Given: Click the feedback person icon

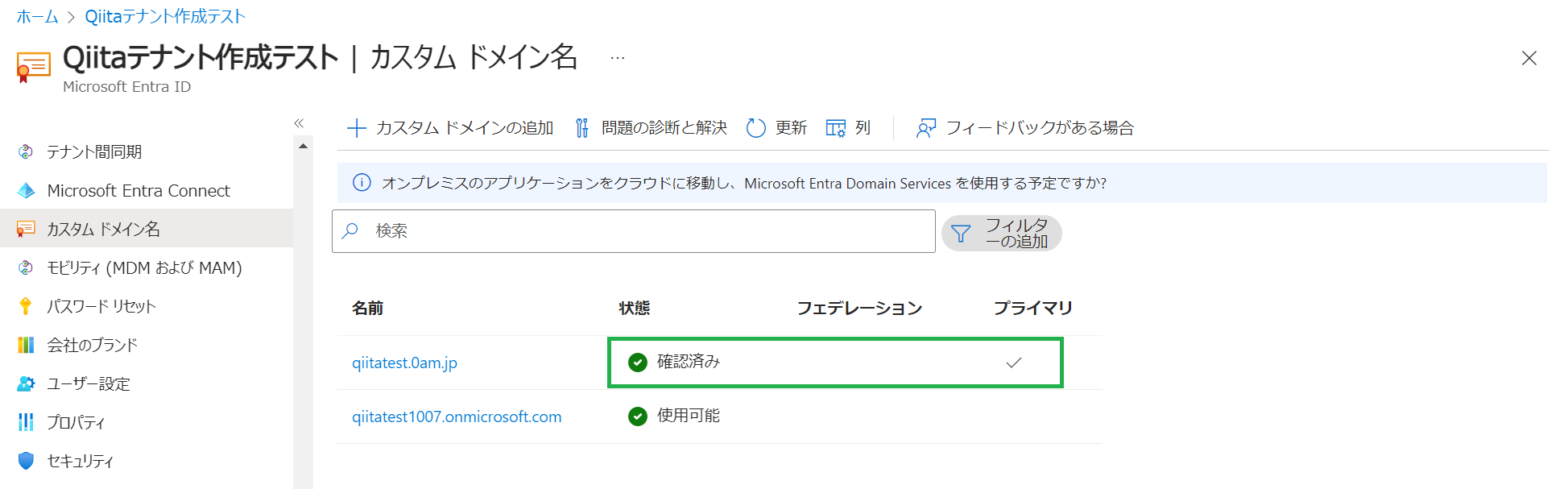Looking at the screenshot, I should tap(926, 127).
